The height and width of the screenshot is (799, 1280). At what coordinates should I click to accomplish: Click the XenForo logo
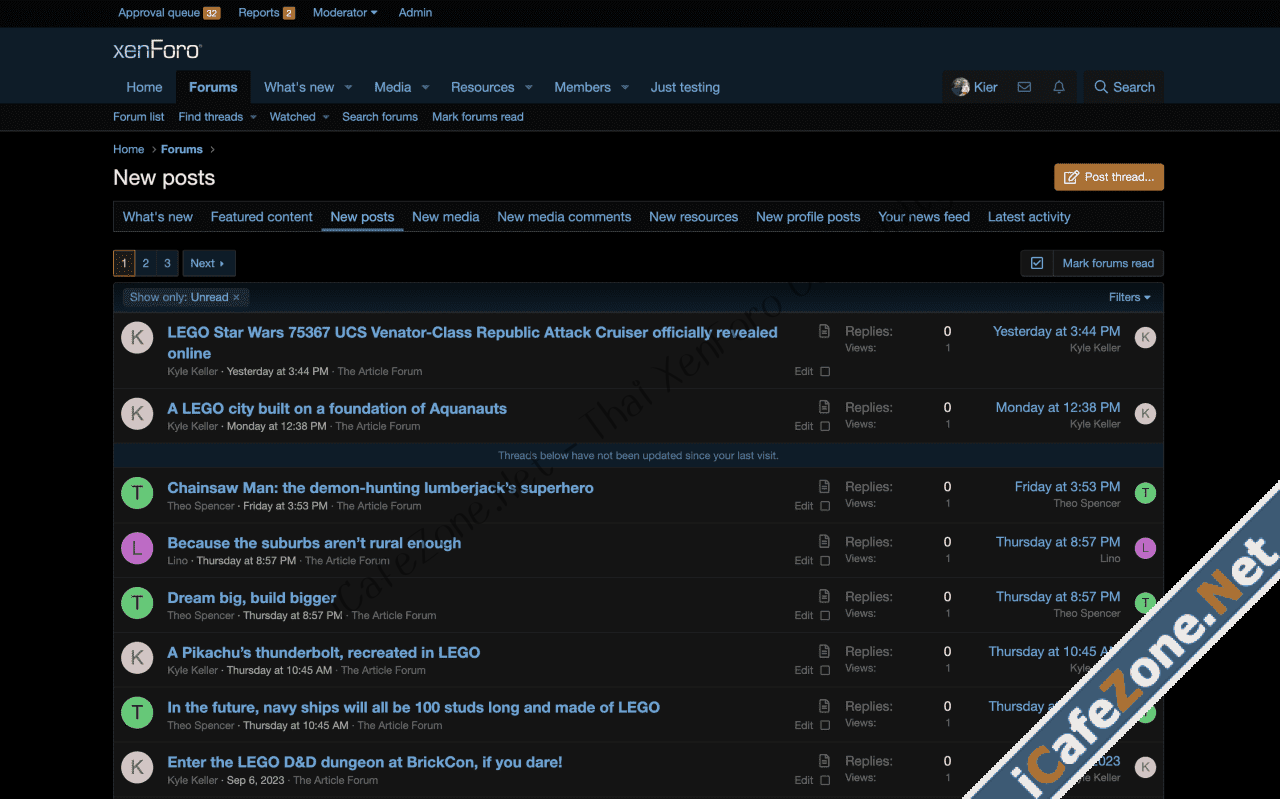(157, 50)
